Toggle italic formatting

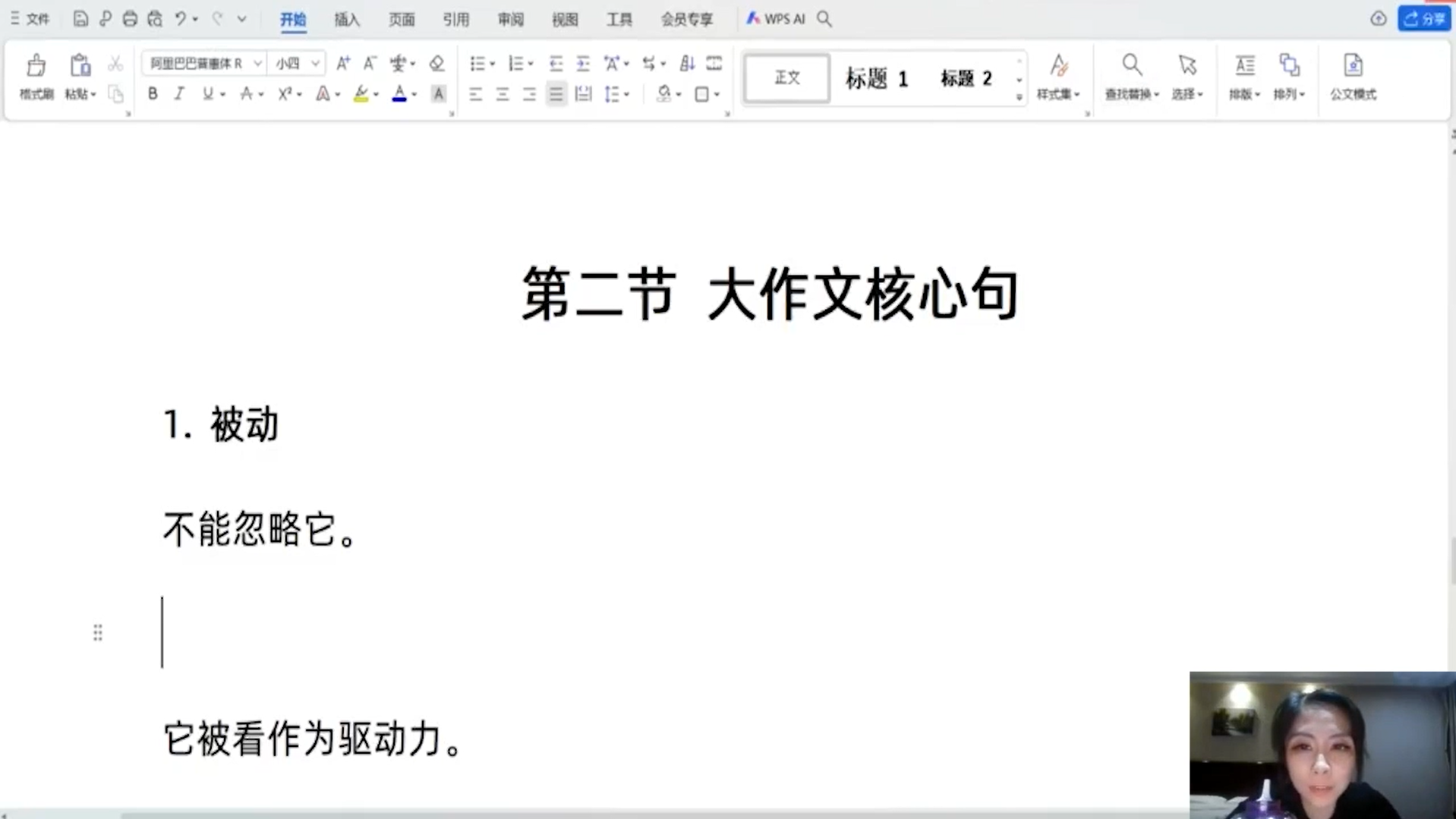[179, 94]
